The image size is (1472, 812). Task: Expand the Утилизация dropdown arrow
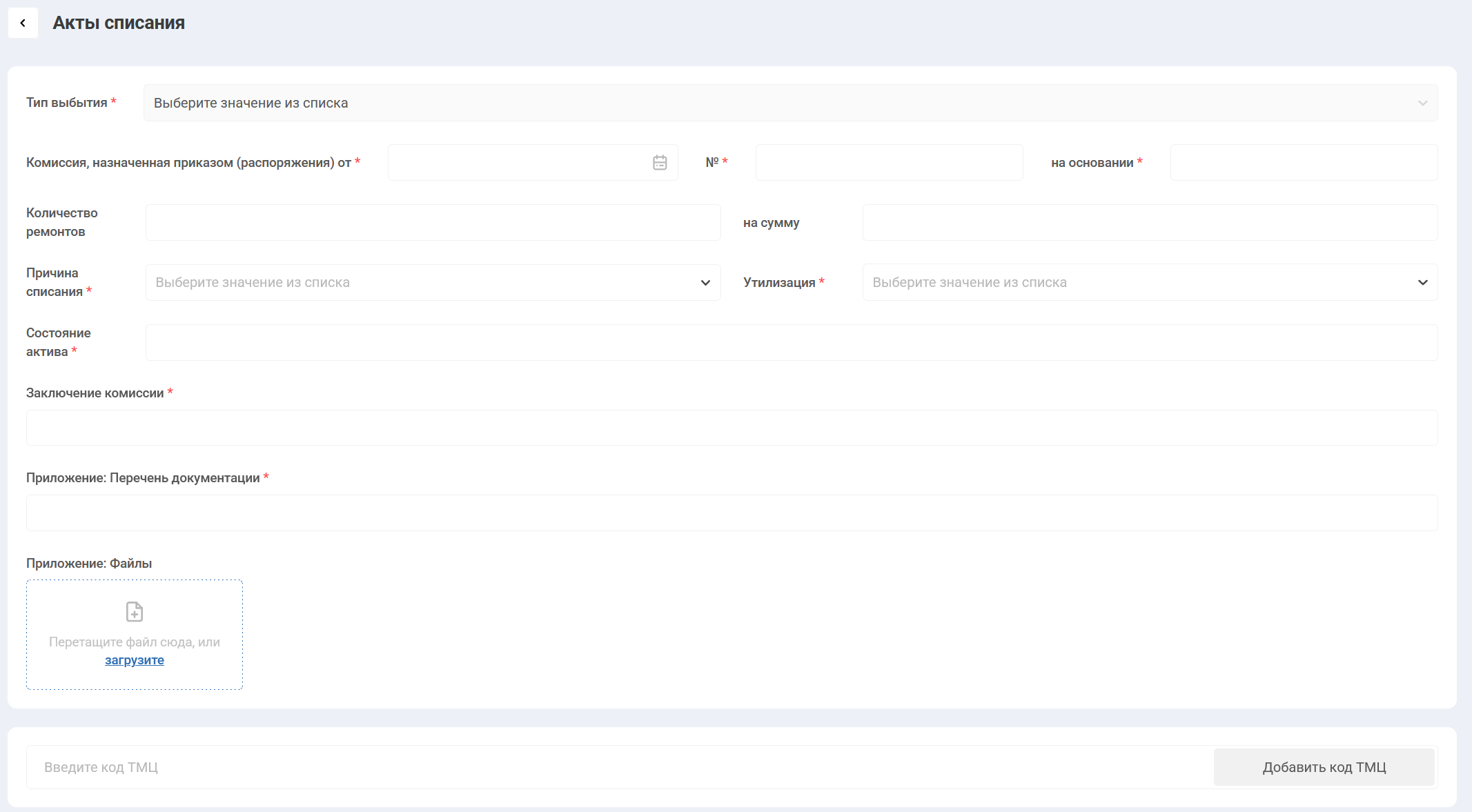pos(1422,283)
